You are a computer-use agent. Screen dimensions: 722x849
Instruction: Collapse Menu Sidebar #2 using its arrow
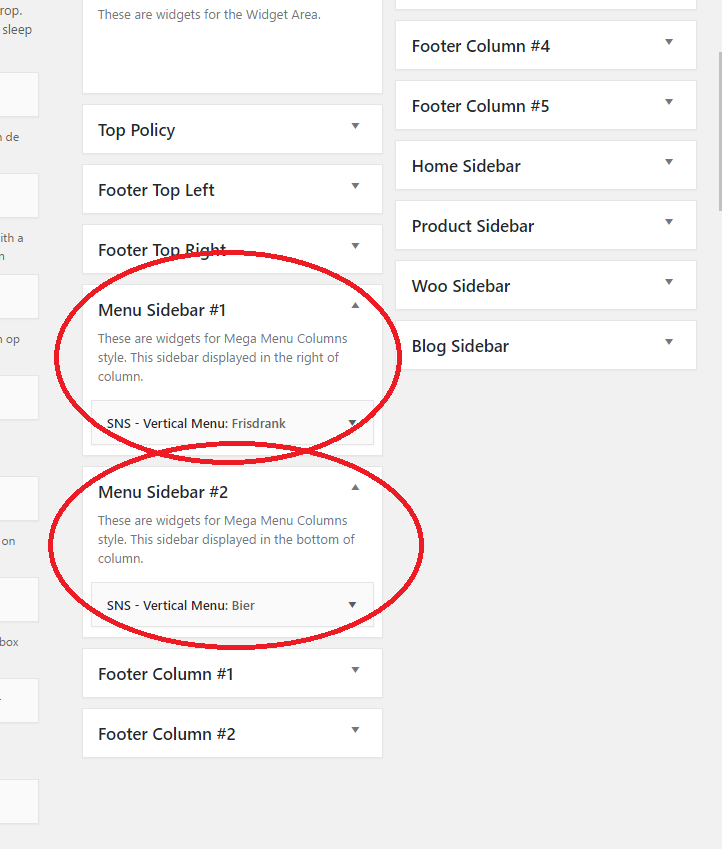tap(354, 488)
